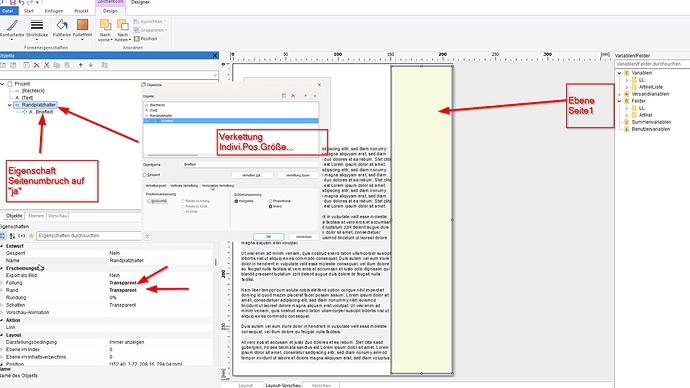Collapse the Variablen node in Variablen/Felder
Screen dimensions: 690x388
pyautogui.click(x=620, y=73)
